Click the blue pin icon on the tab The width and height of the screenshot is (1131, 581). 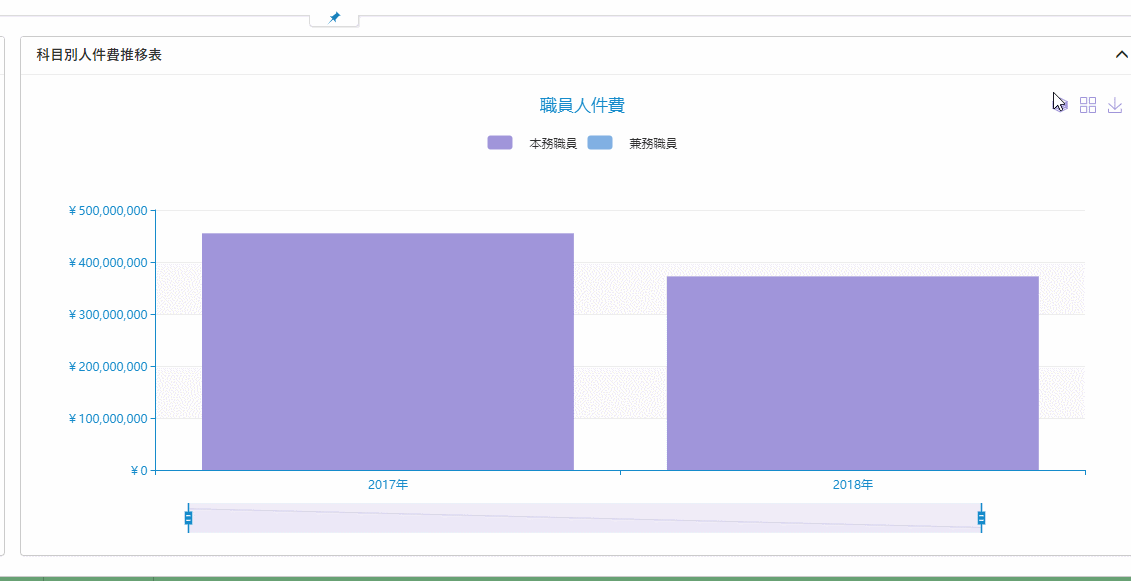pyautogui.click(x=334, y=16)
